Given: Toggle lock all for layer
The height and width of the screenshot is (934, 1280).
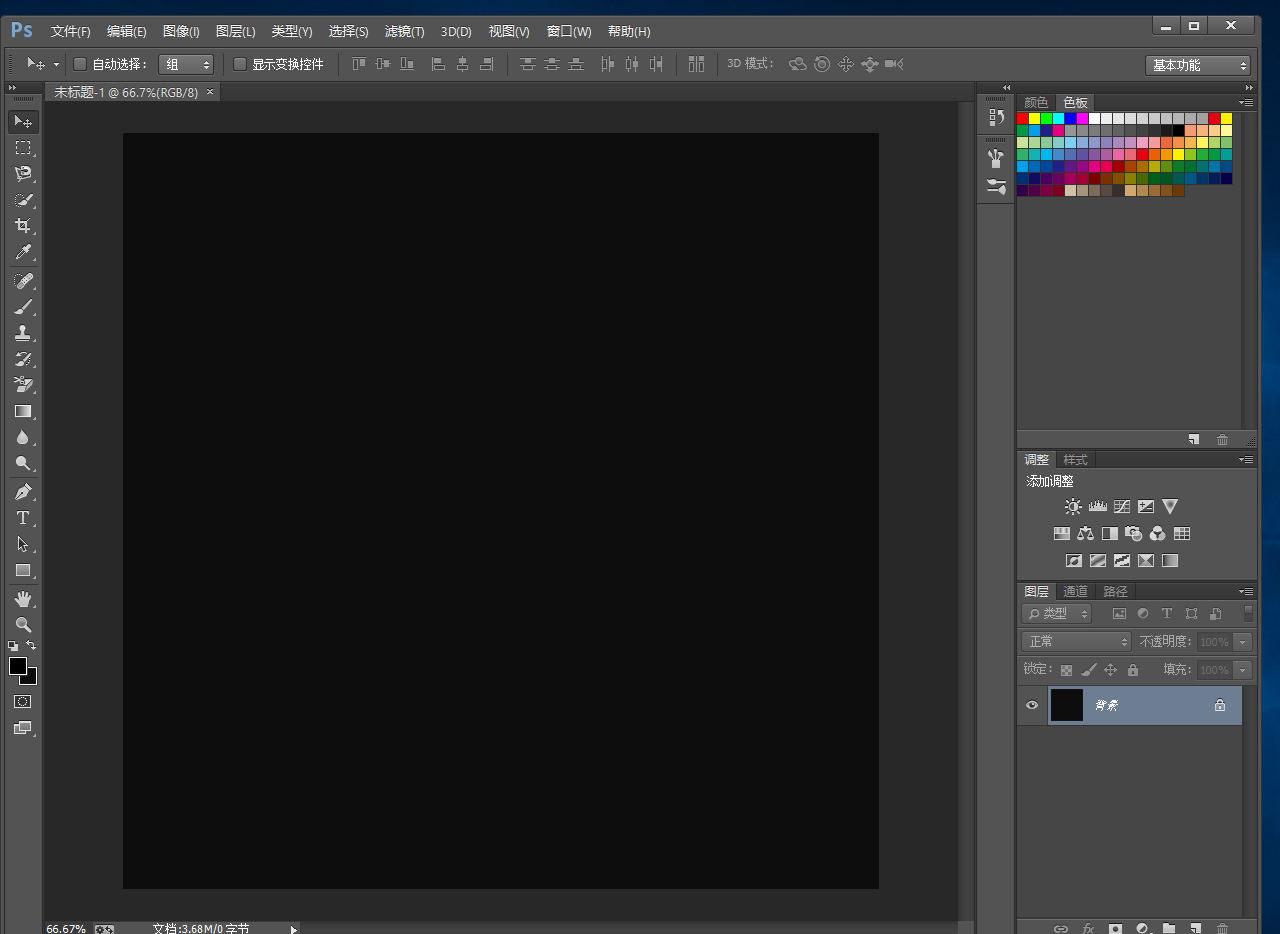Looking at the screenshot, I should point(1133,670).
